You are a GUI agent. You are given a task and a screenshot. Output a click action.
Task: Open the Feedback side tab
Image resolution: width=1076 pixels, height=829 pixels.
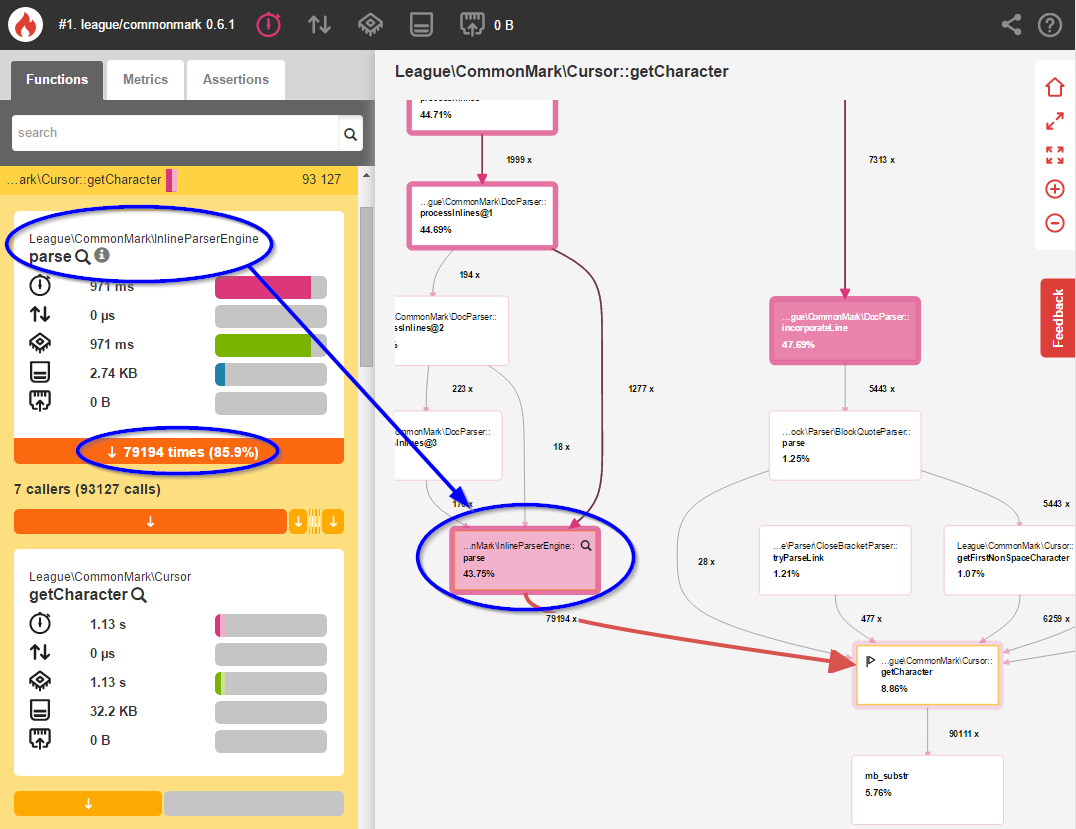(x=1057, y=318)
